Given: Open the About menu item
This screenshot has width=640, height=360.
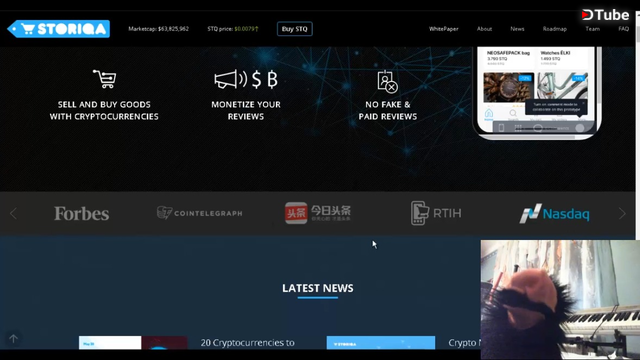Looking at the screenshot, I should (484, 29).
